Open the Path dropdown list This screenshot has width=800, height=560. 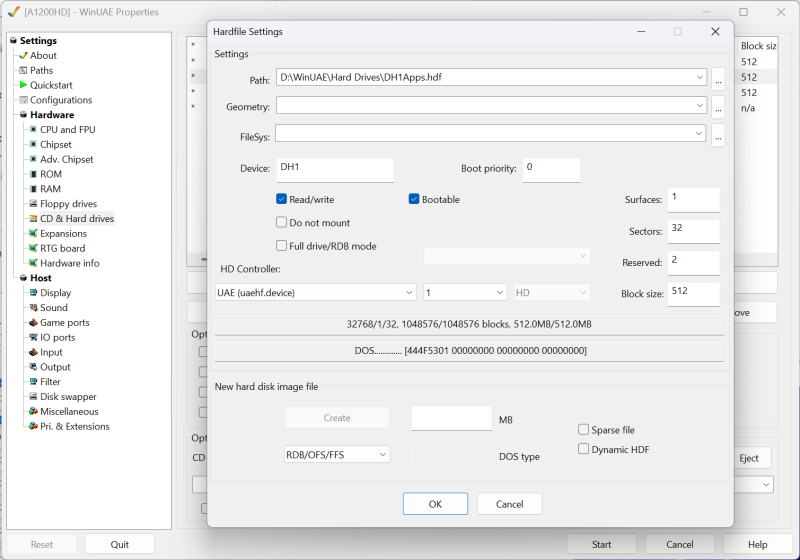click(699, 78)
